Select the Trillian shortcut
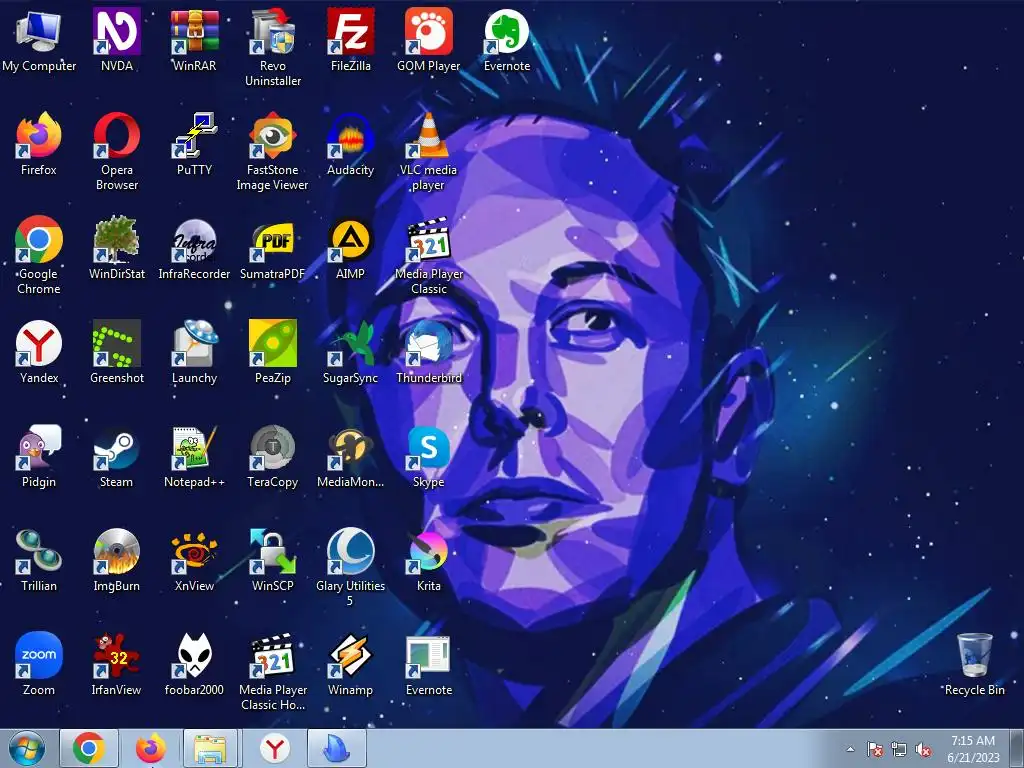Screen dimensions: 1024x768 [39, 551]
